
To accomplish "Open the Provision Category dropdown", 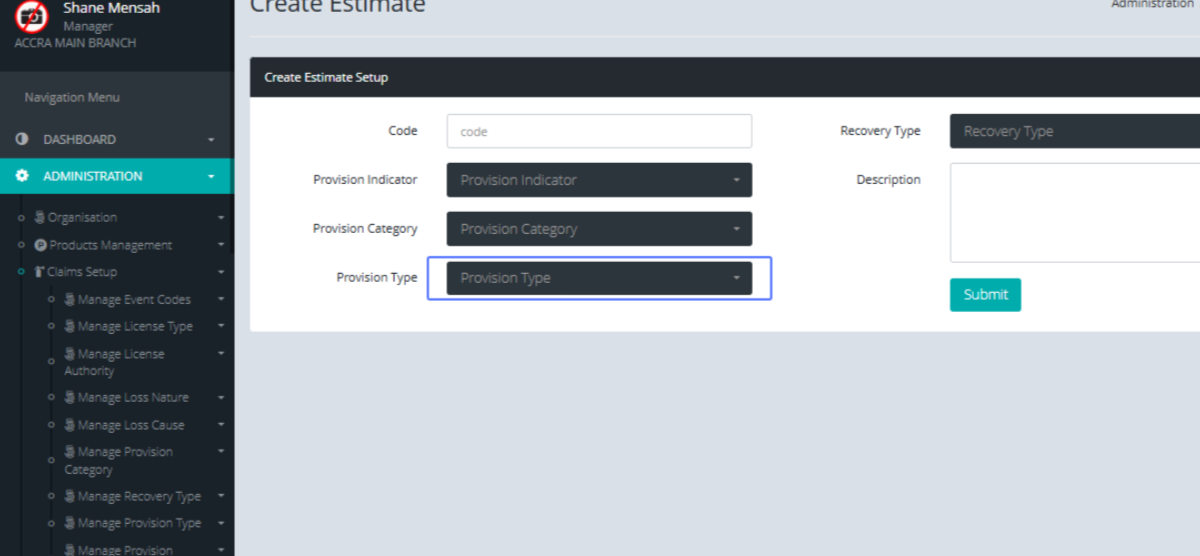I will [x=598, y=229].
